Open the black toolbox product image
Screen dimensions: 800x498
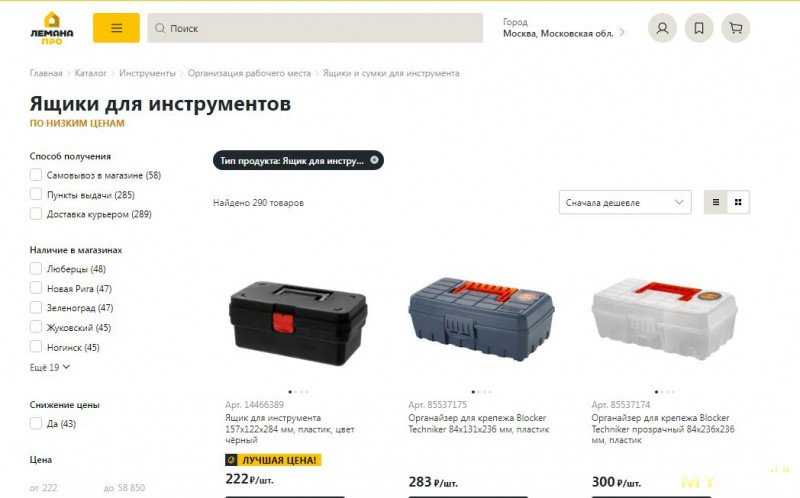297,322
